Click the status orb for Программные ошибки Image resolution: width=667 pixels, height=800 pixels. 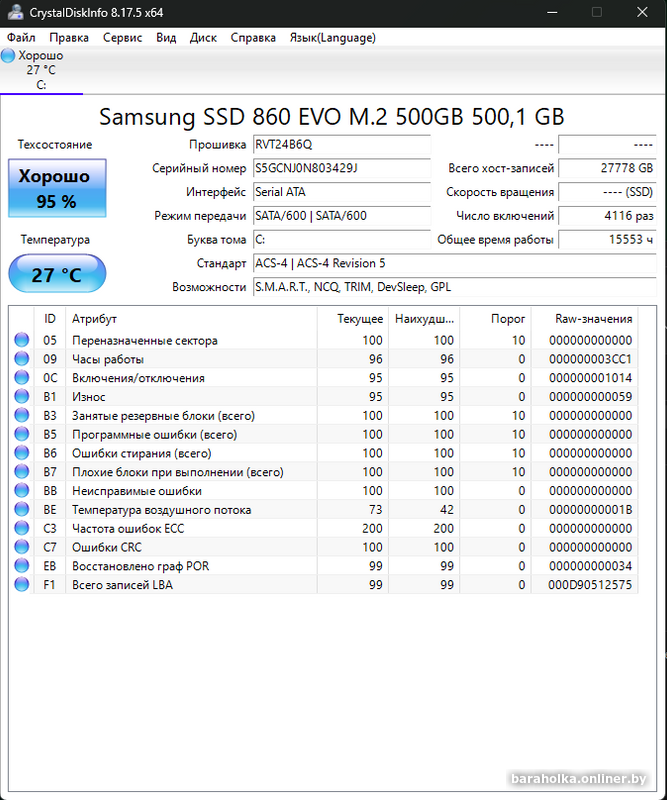[x=21, y=434]
